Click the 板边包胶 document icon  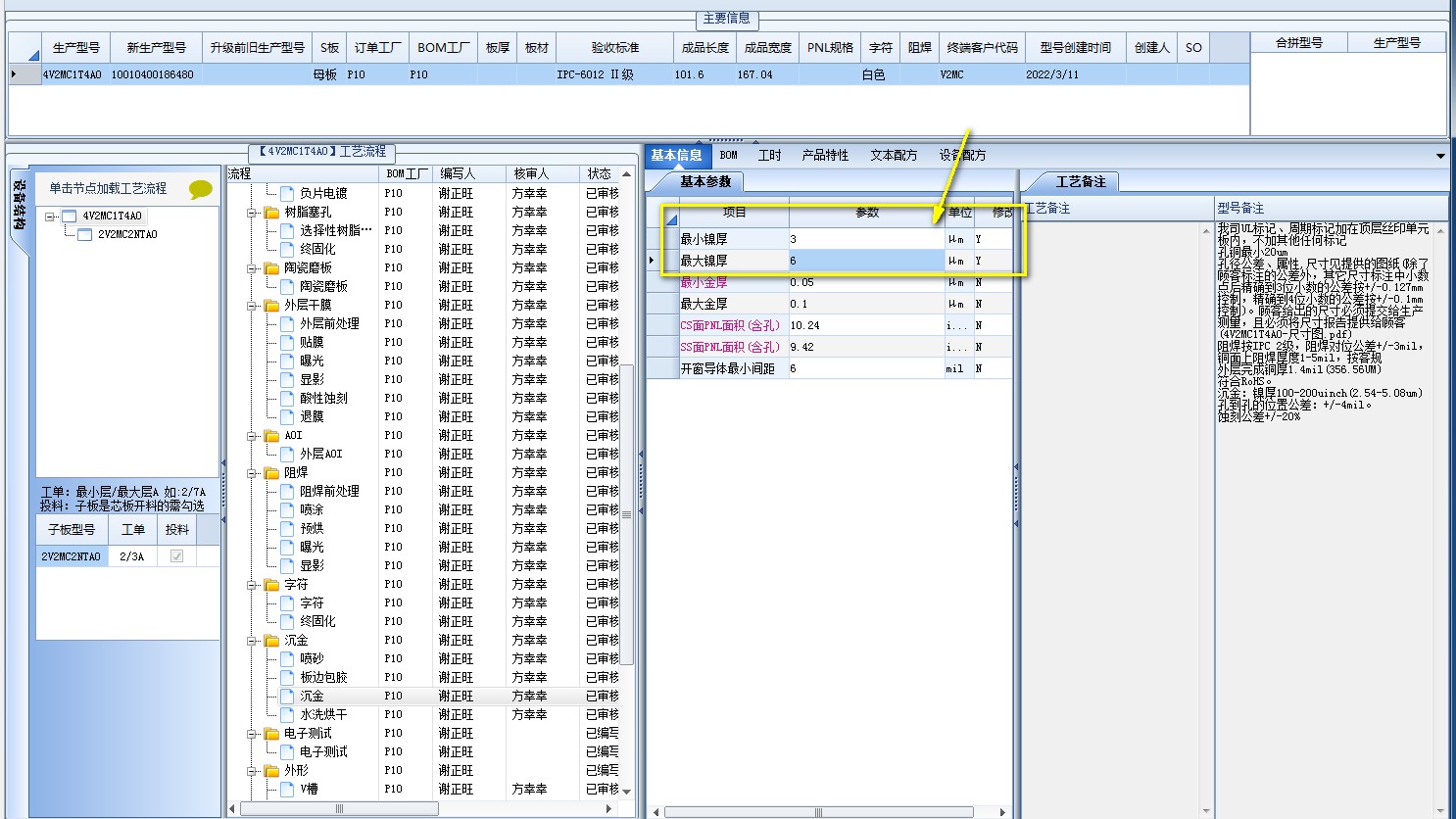[x=287, y=677]
